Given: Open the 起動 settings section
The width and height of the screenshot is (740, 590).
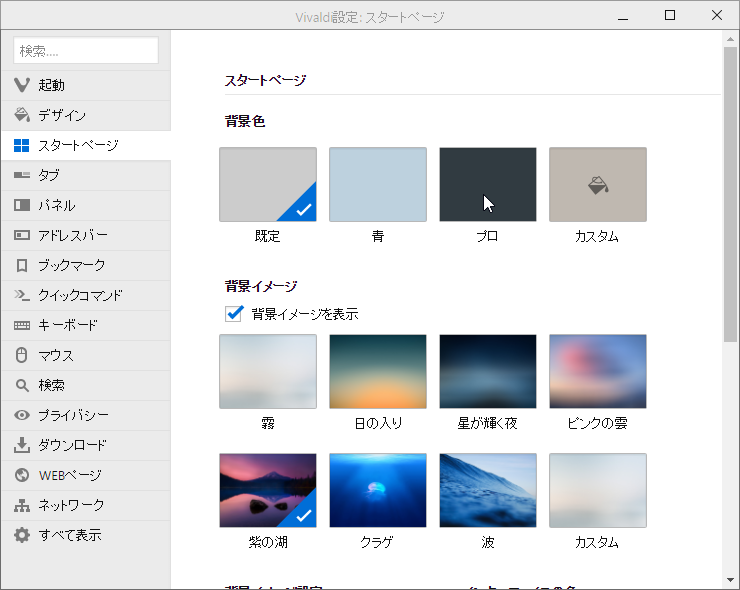Looking at the screenshot, I should 86,85.
